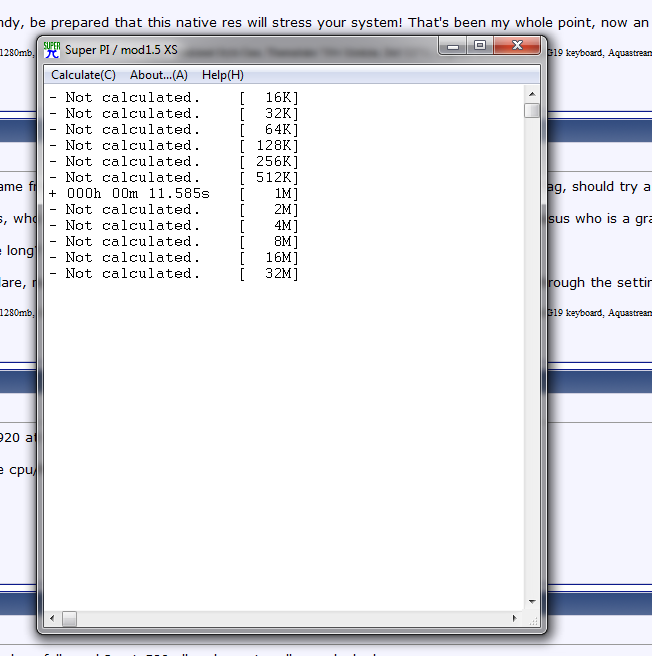Click the vertical scrollbar up arrow
This screenshot has width=652, height=656.
tap(532, 94)
